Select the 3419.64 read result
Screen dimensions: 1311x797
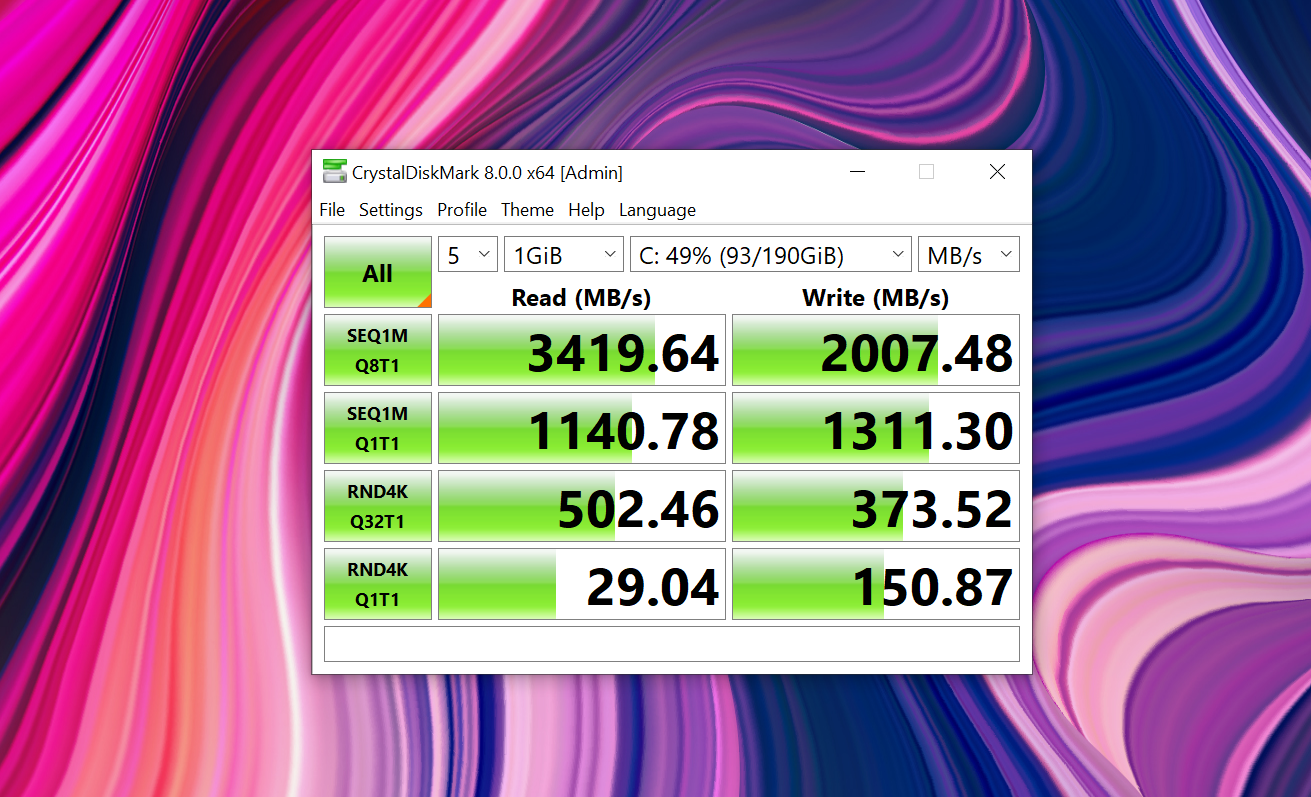click(x=582, y=350)
